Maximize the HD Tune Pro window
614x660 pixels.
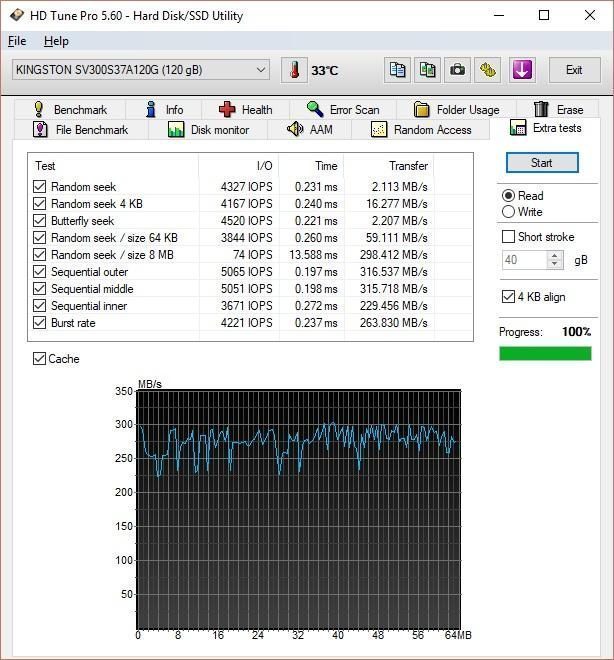click(544, 16)
